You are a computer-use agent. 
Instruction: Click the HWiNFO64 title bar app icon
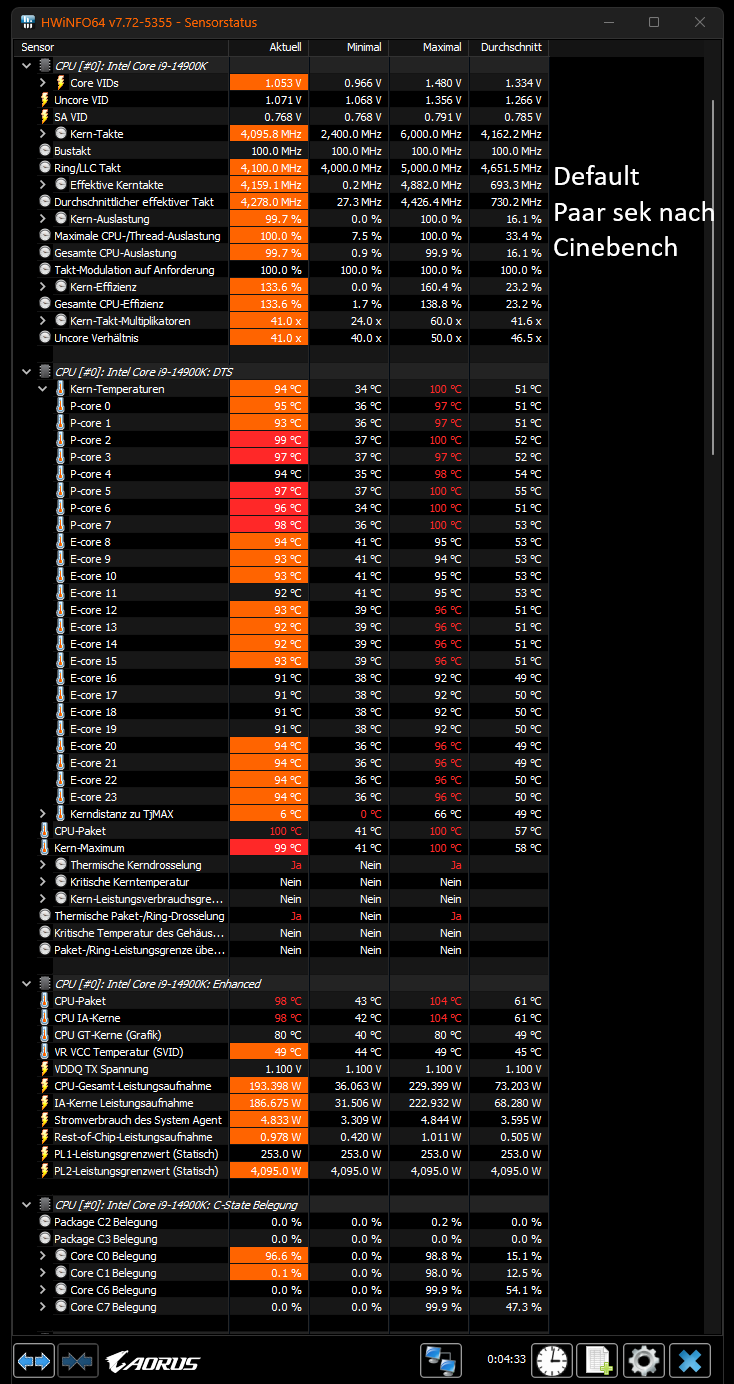pyautogui.click(x=26, y=22)
